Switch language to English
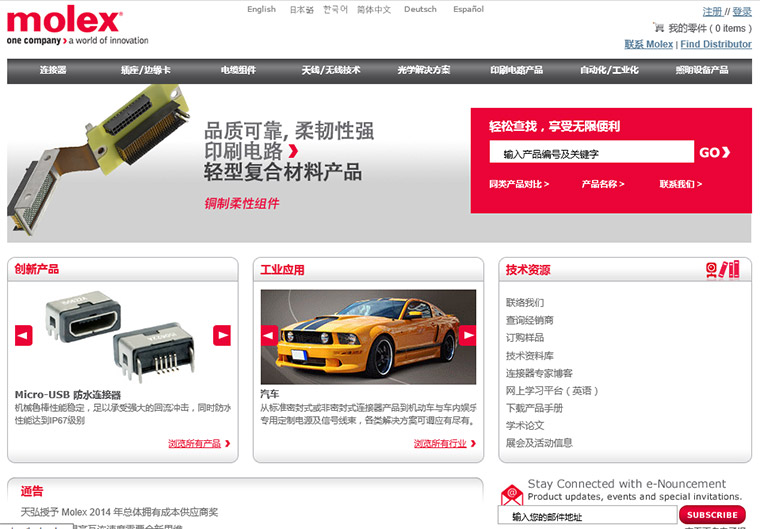Screen dimensions: 760x529 point(261,9)
